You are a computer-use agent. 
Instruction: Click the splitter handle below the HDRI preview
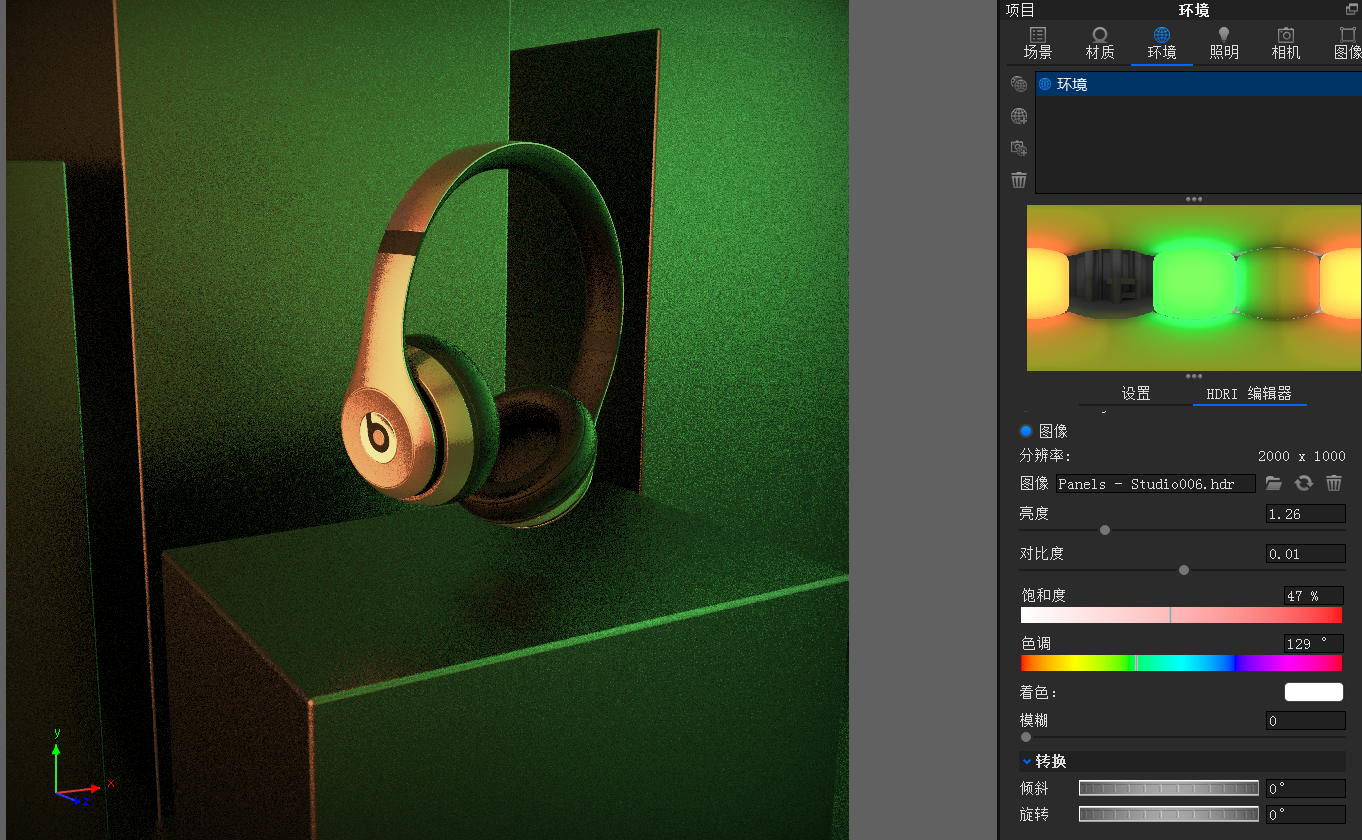coord(1194,376)
